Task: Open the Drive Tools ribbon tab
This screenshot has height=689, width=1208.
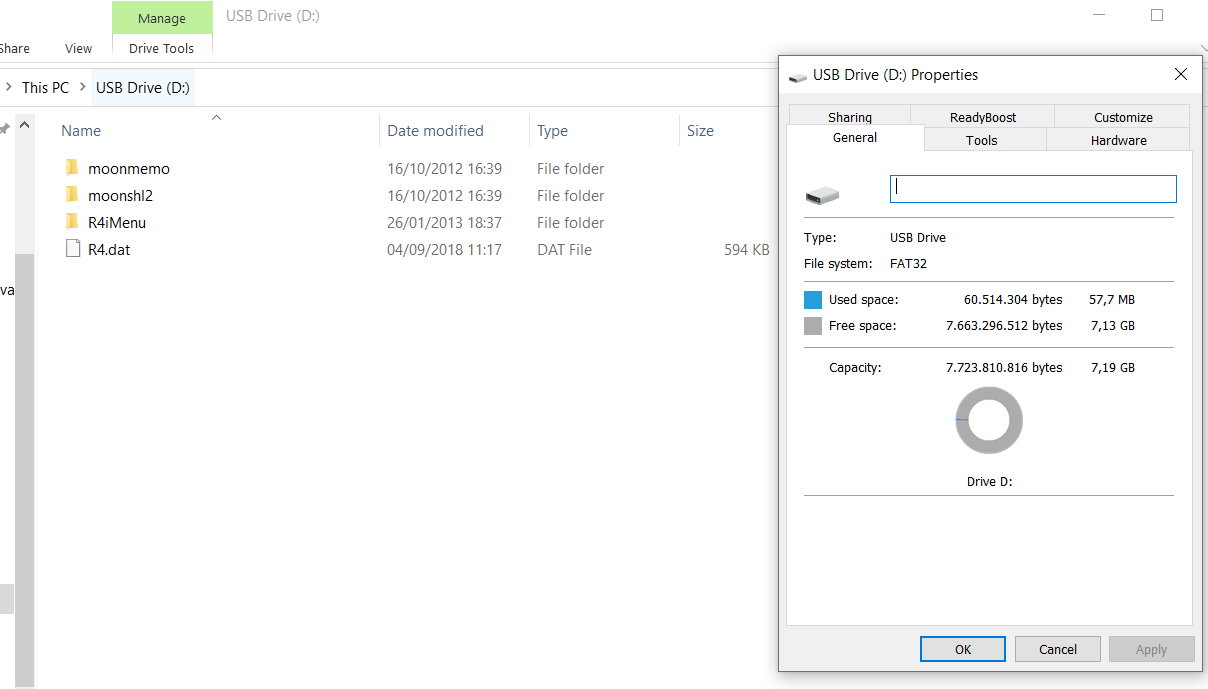Action: tap(162, 48)
